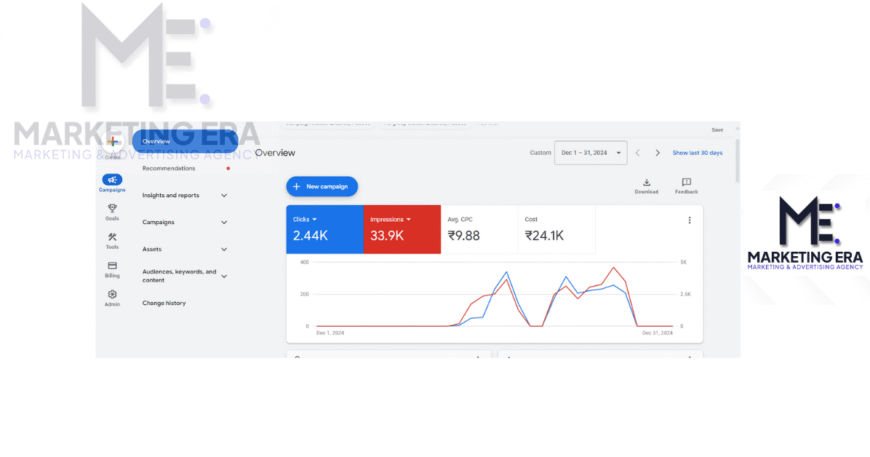Viewport: 870px width, 457px height.
Task: Open Change history in the navigation
Action: (164, 303)
